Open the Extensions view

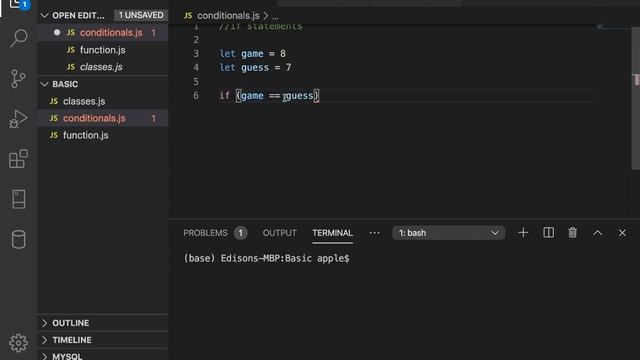[18, 159]
